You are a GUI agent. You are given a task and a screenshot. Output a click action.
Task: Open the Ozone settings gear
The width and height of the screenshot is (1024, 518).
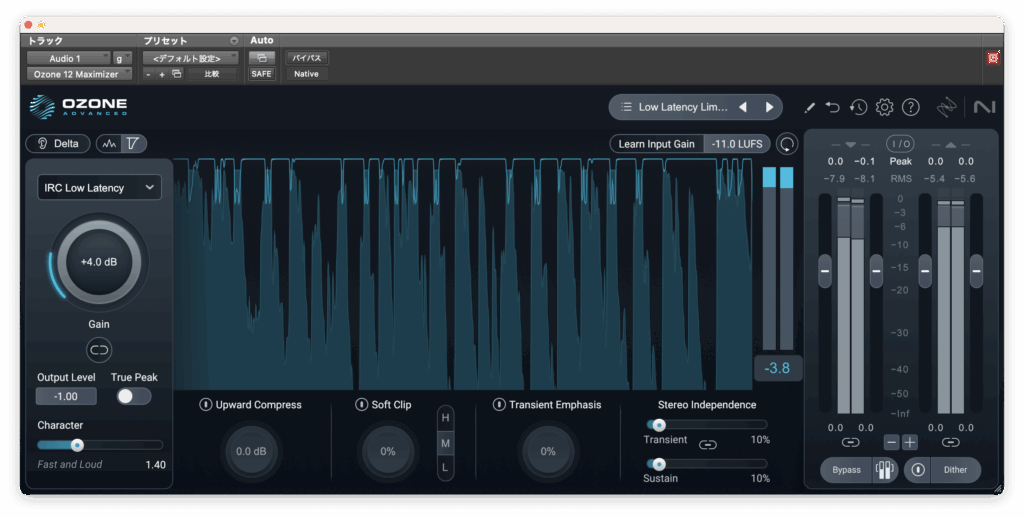click(884, 107)
